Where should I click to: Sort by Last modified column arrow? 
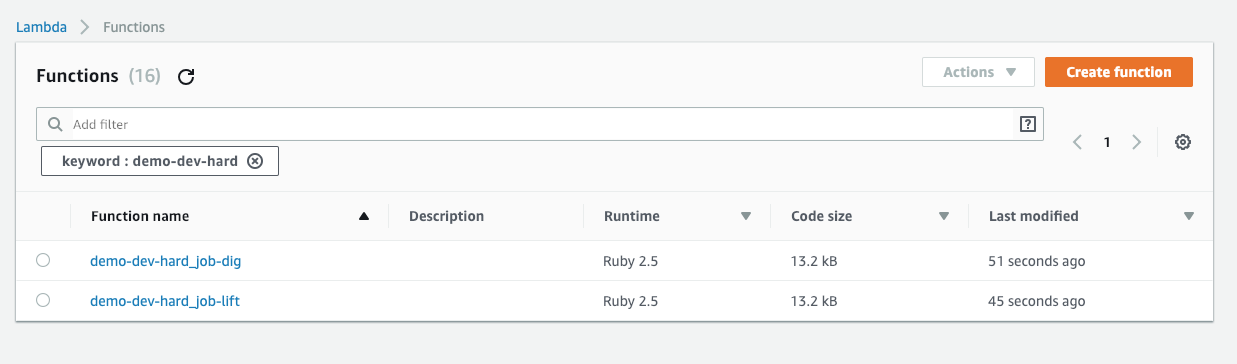pyautogui.click(x=1189, y=216)
